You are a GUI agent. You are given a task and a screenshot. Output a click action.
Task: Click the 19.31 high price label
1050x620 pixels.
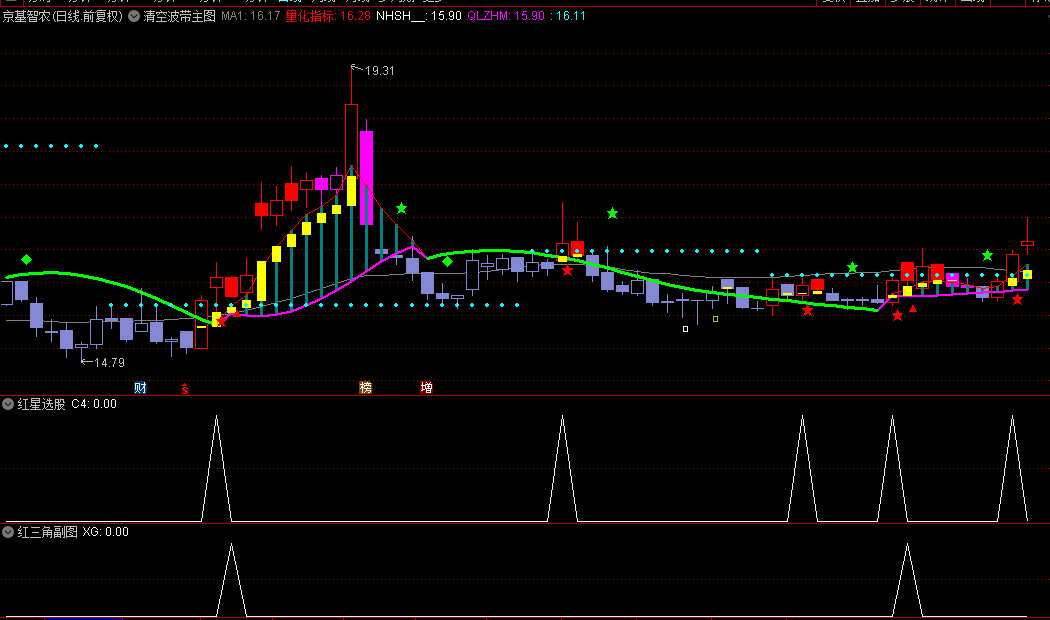pos(379,71)
